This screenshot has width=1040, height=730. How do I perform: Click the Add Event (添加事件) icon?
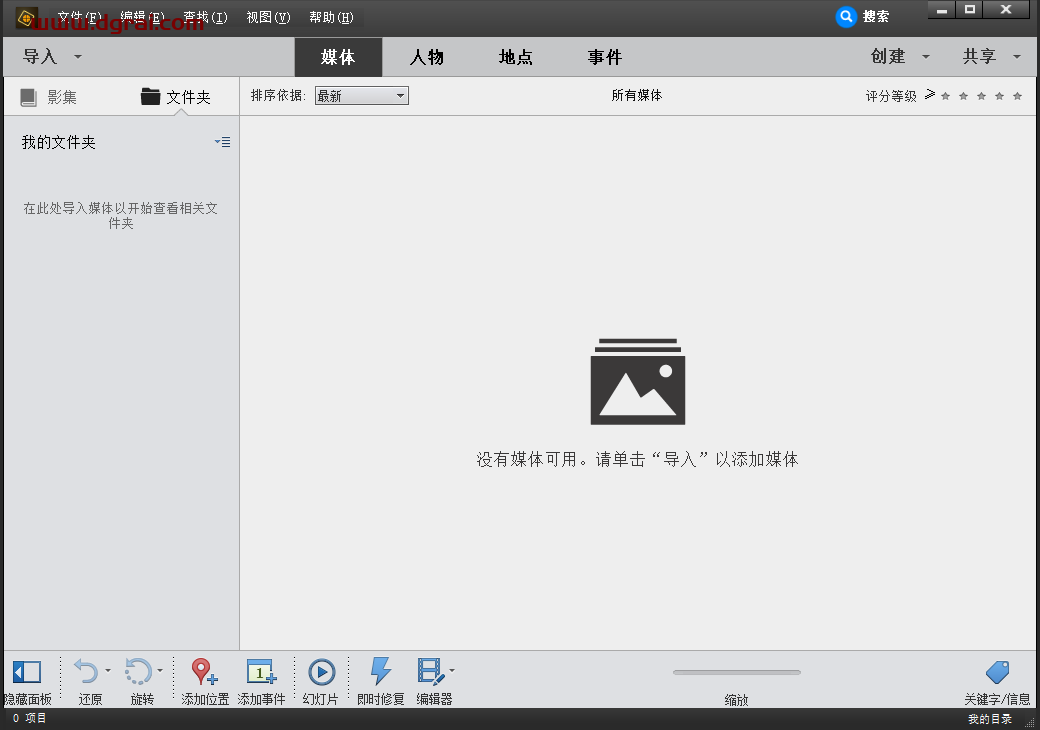point(261,672)
